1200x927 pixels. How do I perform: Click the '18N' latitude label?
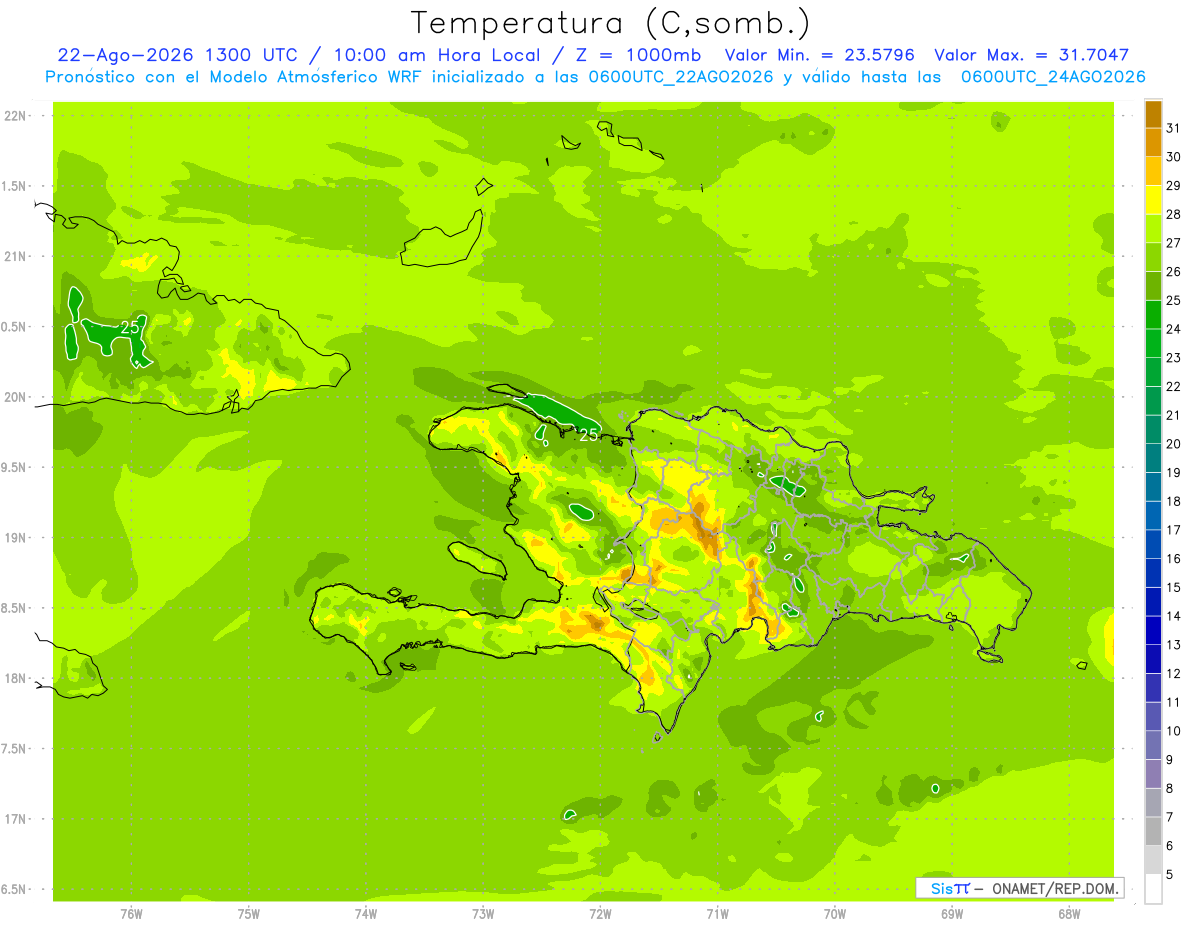click(14, 678)
